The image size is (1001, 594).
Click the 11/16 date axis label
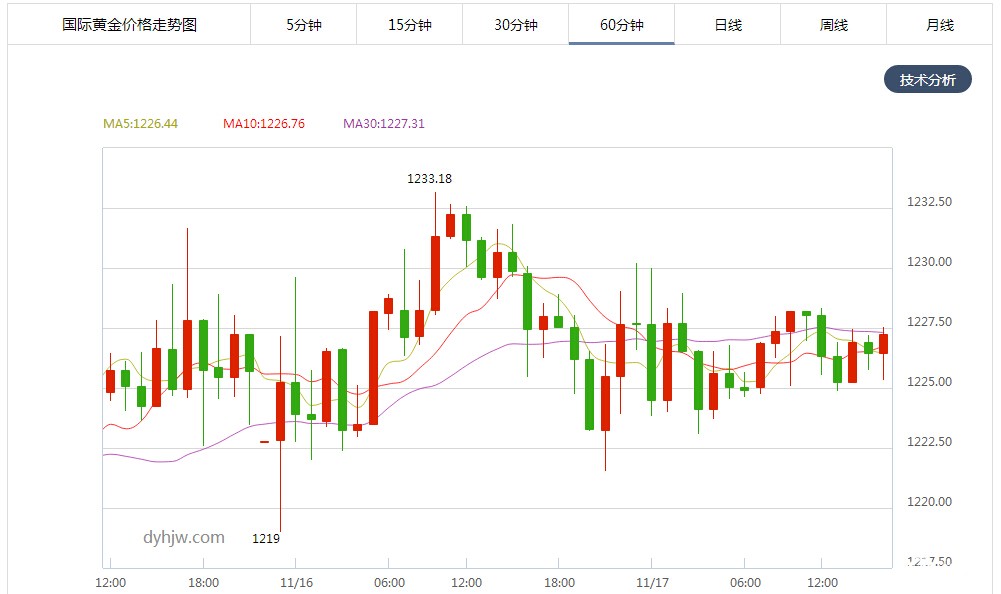click(x=296, y=582)
